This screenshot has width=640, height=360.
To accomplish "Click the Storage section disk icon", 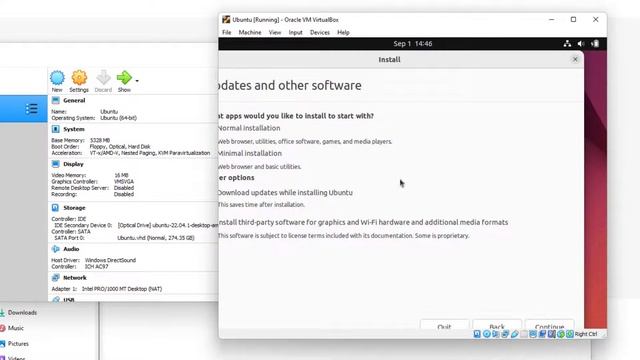I will tap(56, 208).
